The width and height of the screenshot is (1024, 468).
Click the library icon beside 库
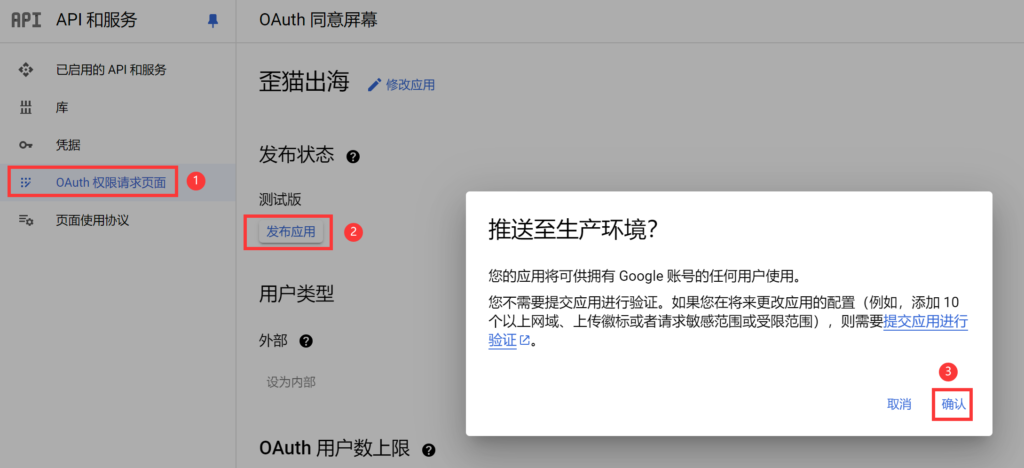click(x=25, y=108)
